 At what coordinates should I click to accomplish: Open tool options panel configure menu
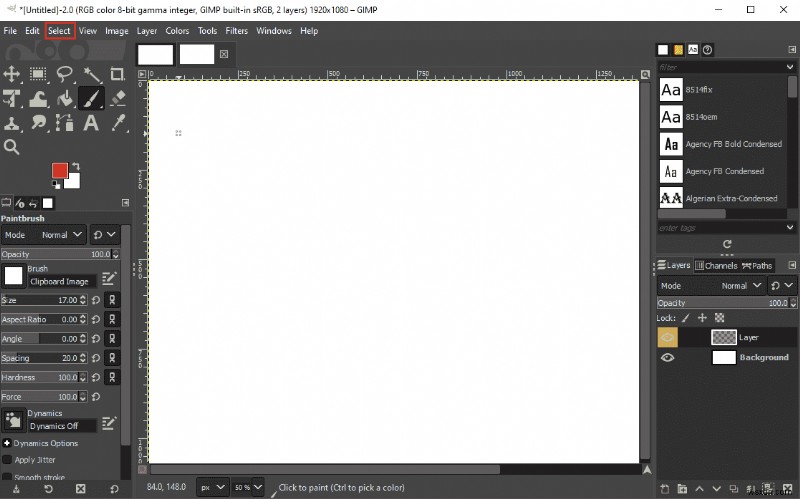tap(126, 203)
